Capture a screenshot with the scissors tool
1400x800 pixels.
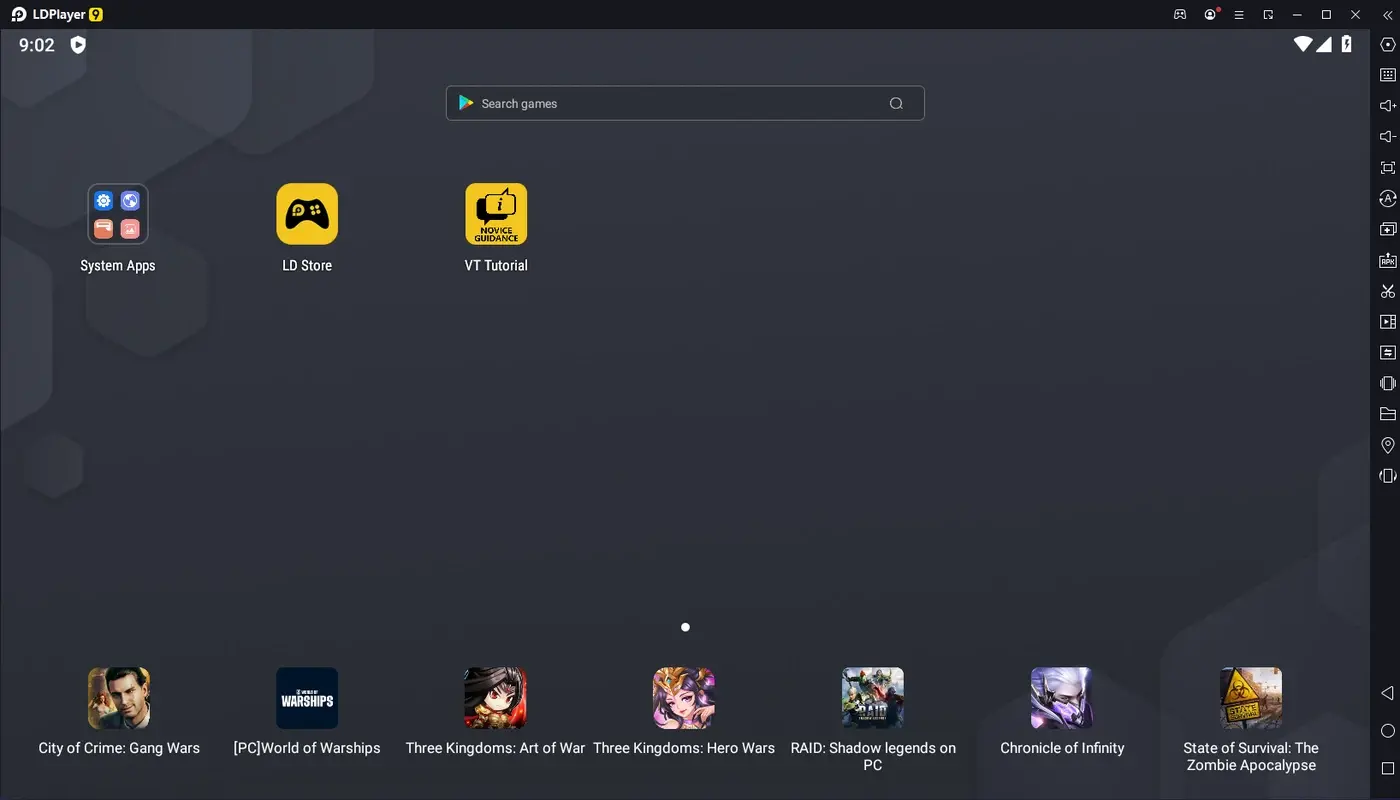click(x=1387, y=290)
